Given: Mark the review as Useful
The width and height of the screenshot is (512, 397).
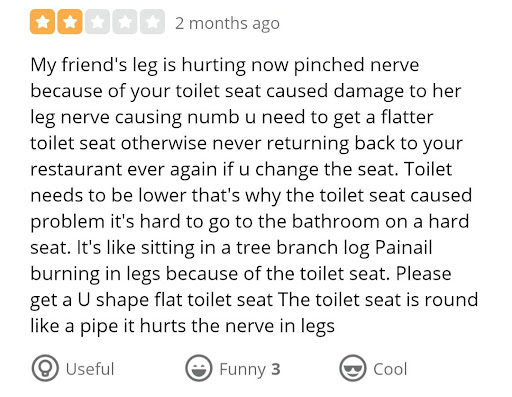Looking at the screenshot, I should (73, 368).
